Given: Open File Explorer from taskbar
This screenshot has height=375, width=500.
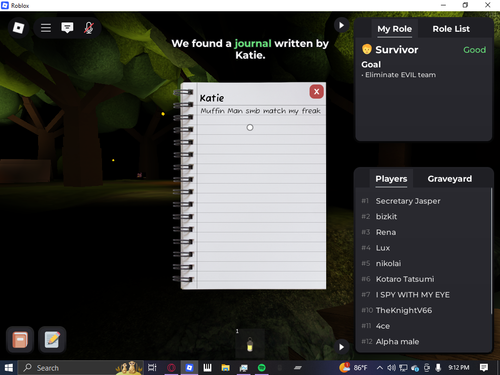Looking at the screenshot, I should [226, 368].
